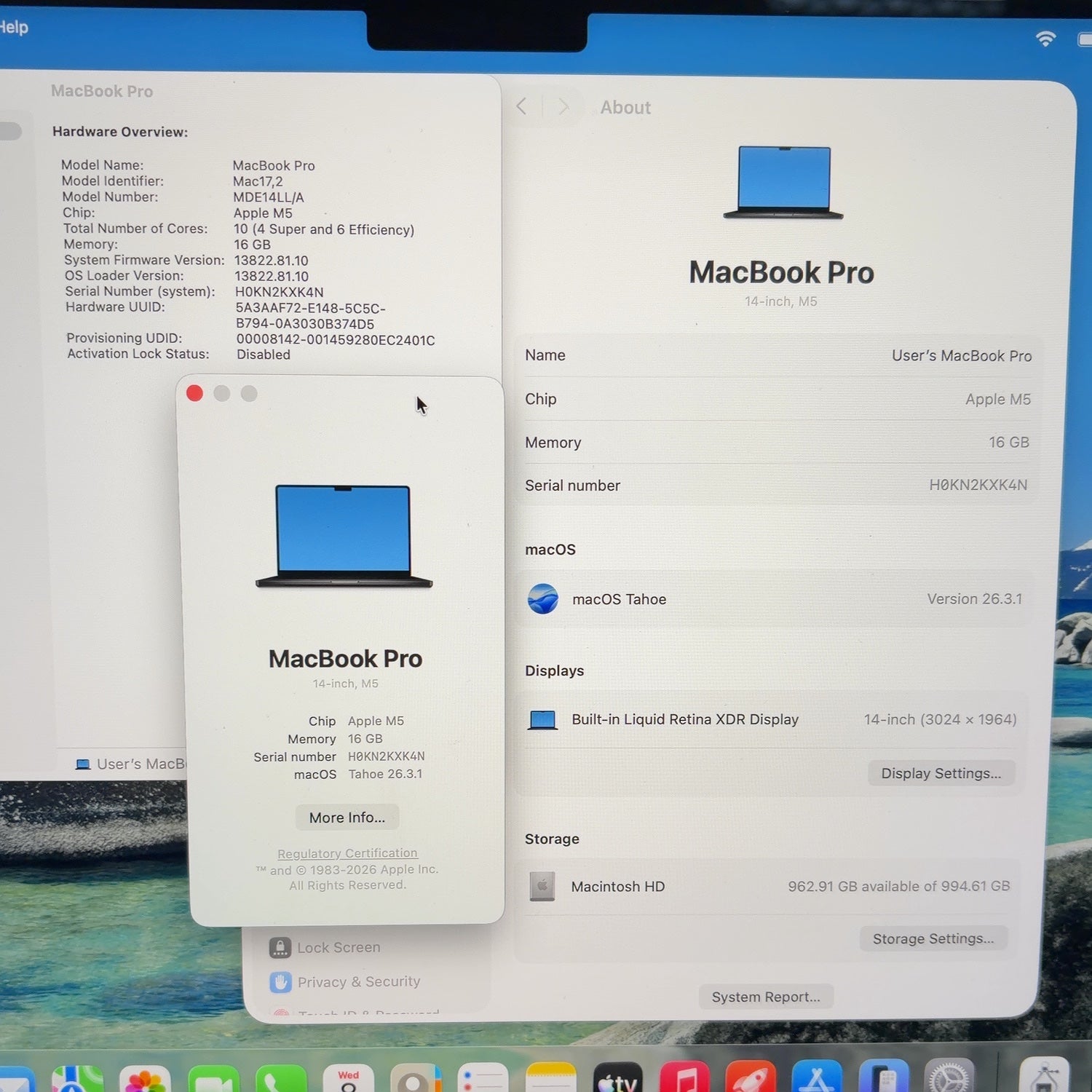
Task: Select Lock Screen in settings sidebar
Action: [x=339, y=947]
